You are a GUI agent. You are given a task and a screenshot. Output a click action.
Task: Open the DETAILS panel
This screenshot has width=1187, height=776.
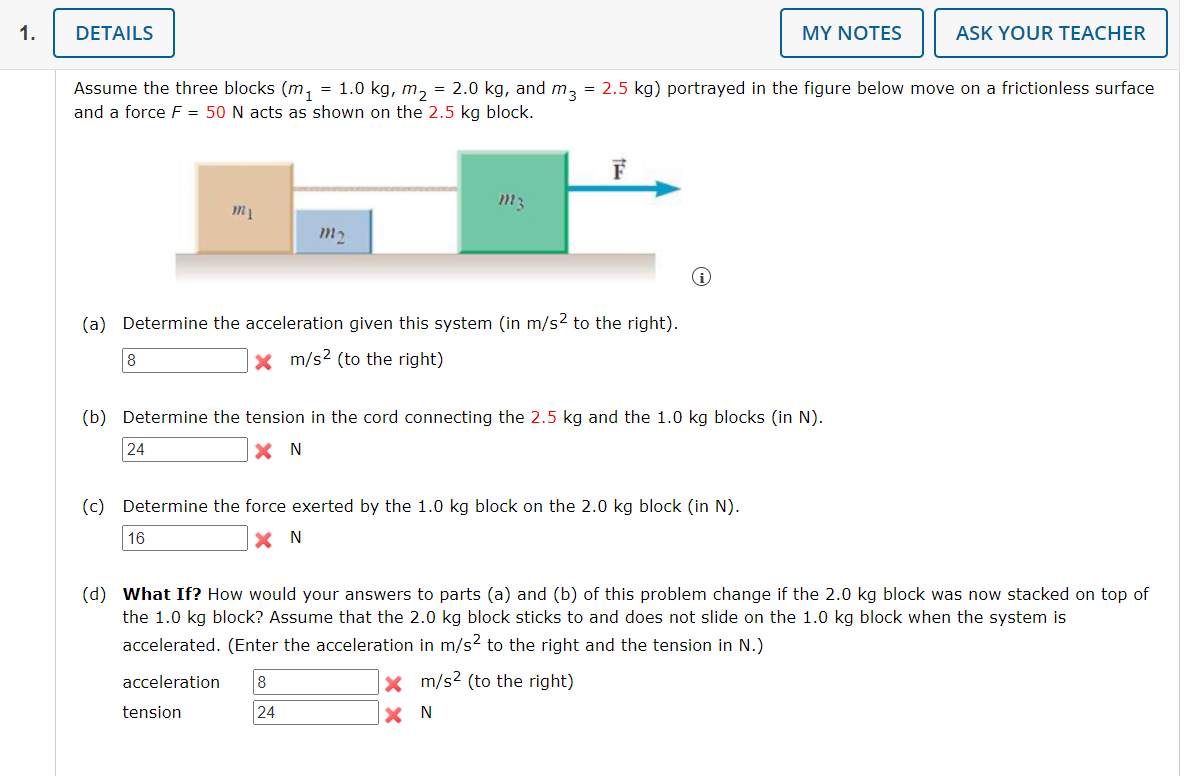113,32
